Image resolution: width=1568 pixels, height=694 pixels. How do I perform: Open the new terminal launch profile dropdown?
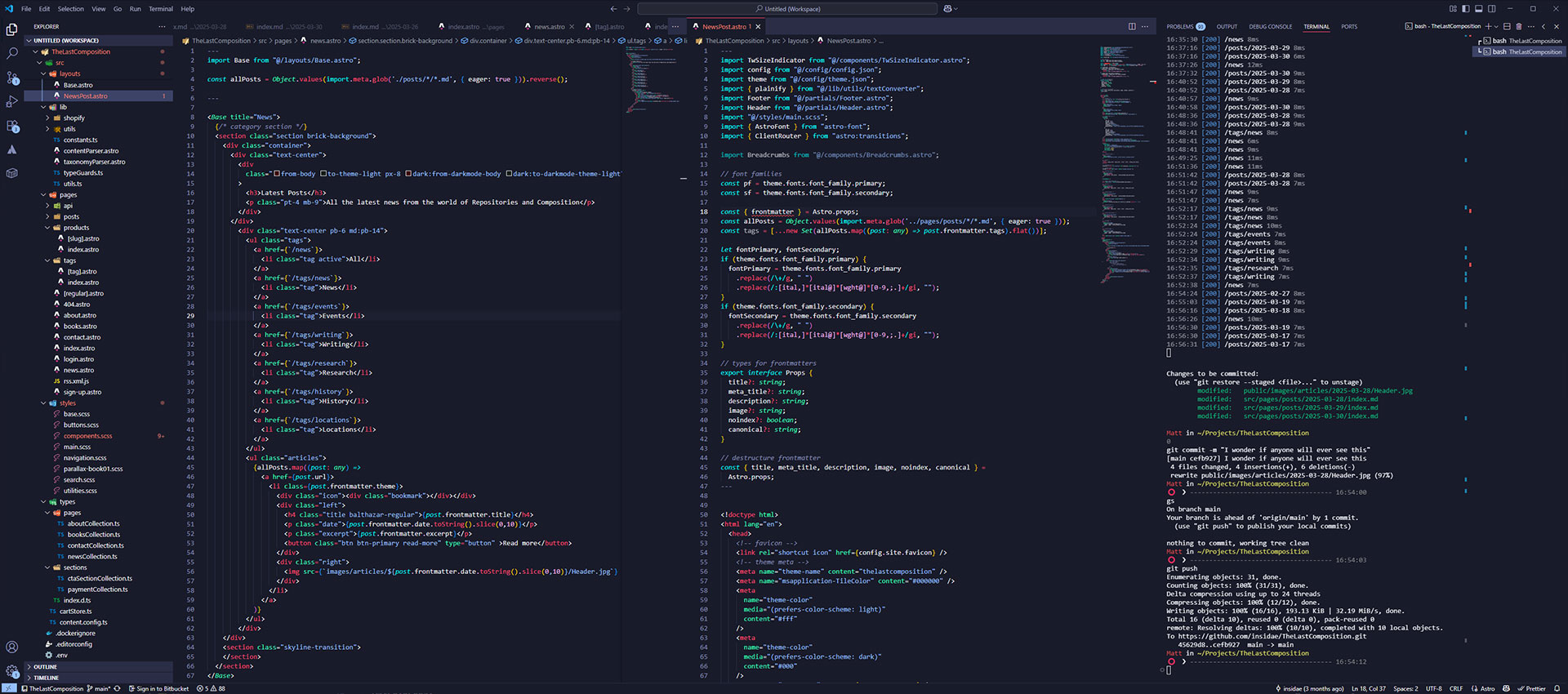coord(1496,26)
